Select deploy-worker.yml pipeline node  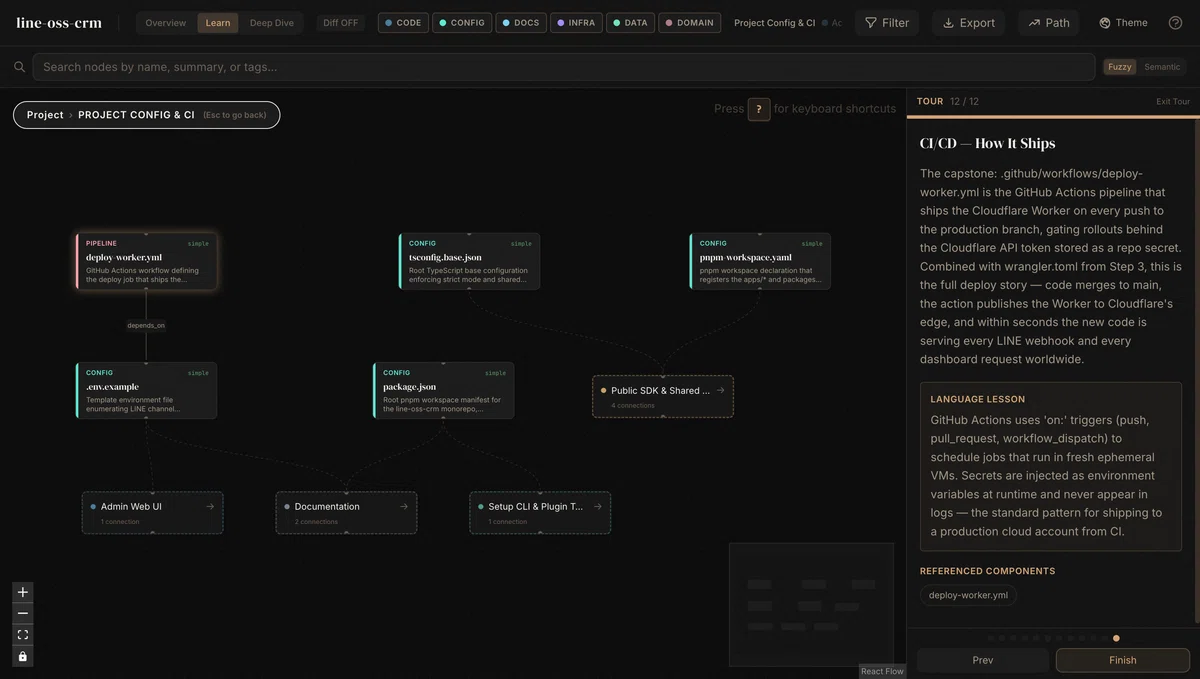(x=146, y=262)
